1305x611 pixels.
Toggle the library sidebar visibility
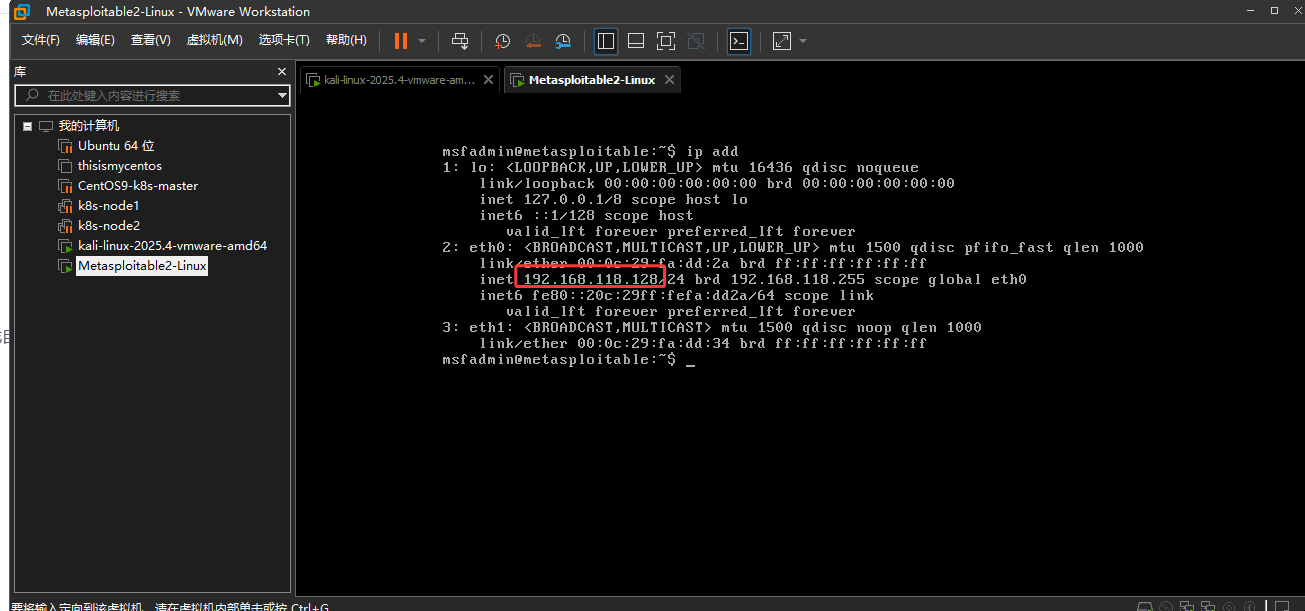[x=606, y=41]
